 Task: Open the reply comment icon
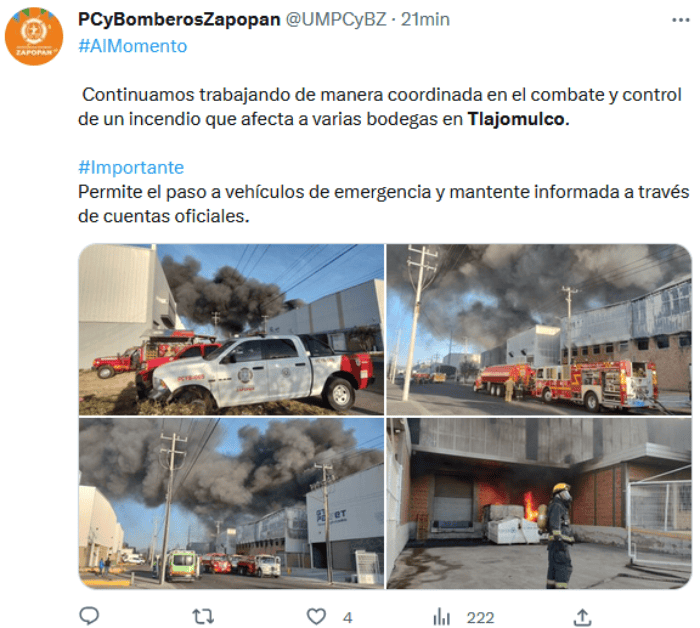click(89, 616)
